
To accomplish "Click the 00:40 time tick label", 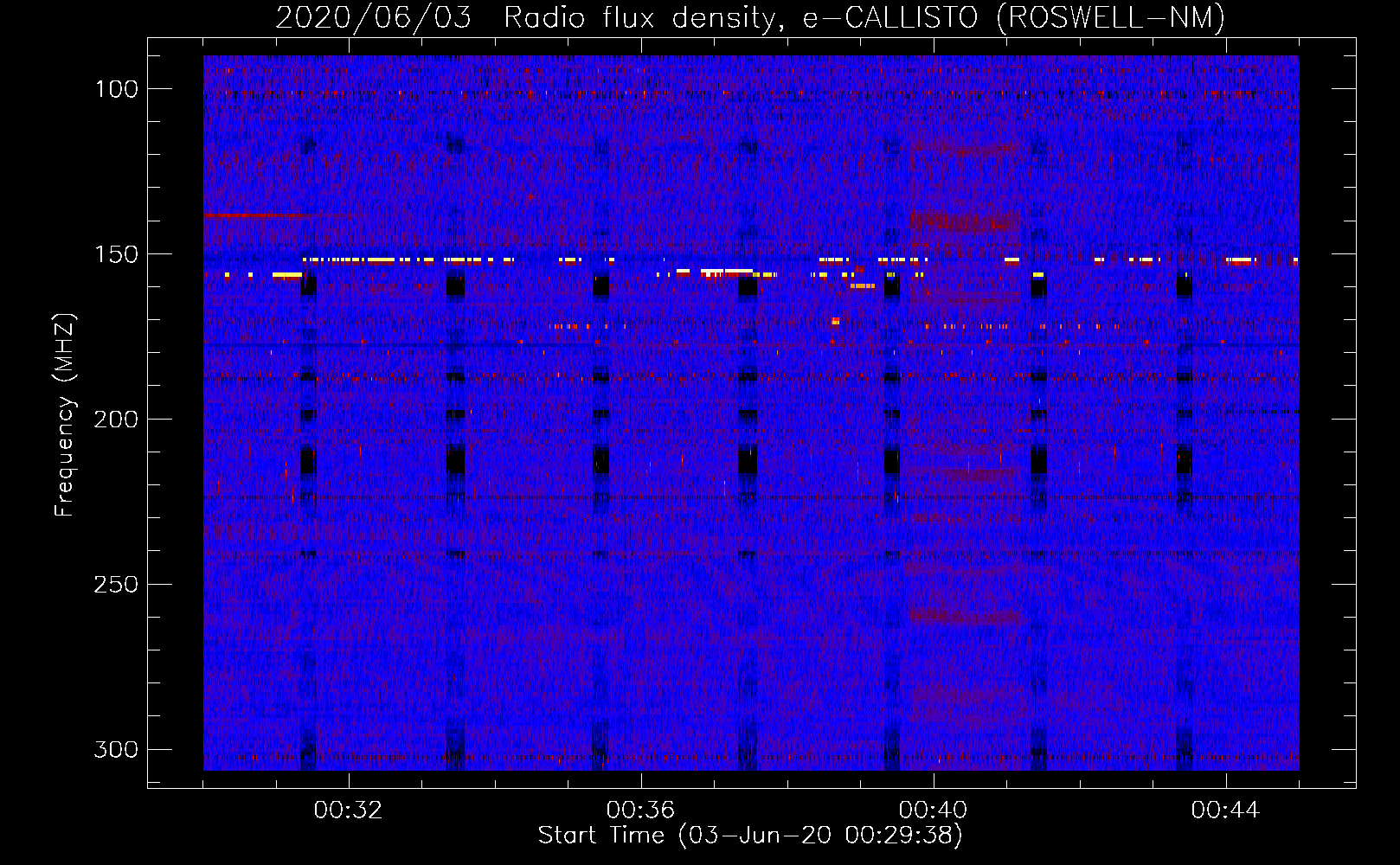I will [x=934, y=811].
